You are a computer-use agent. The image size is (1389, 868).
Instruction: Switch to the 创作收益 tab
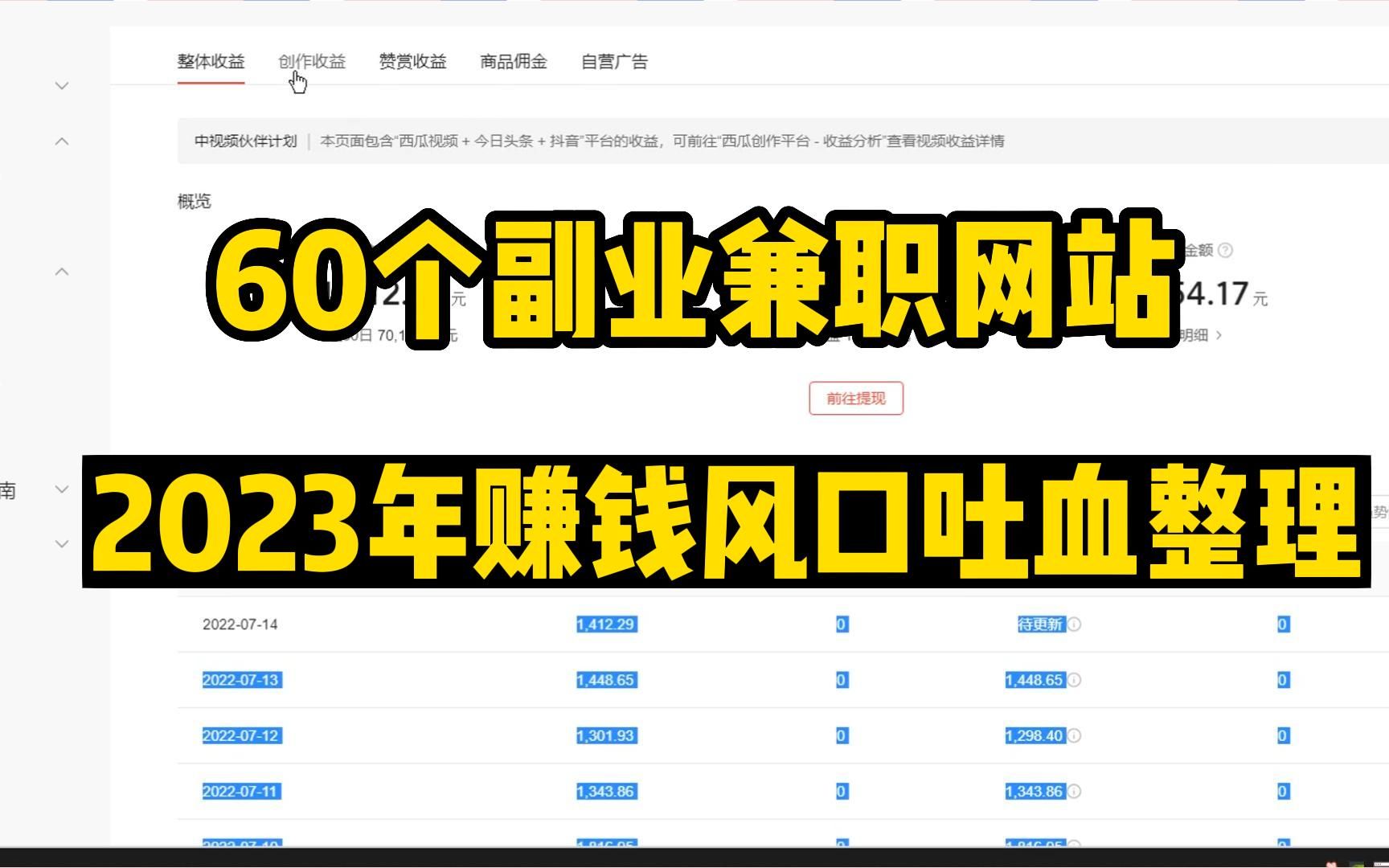click(x=312, y=62)
